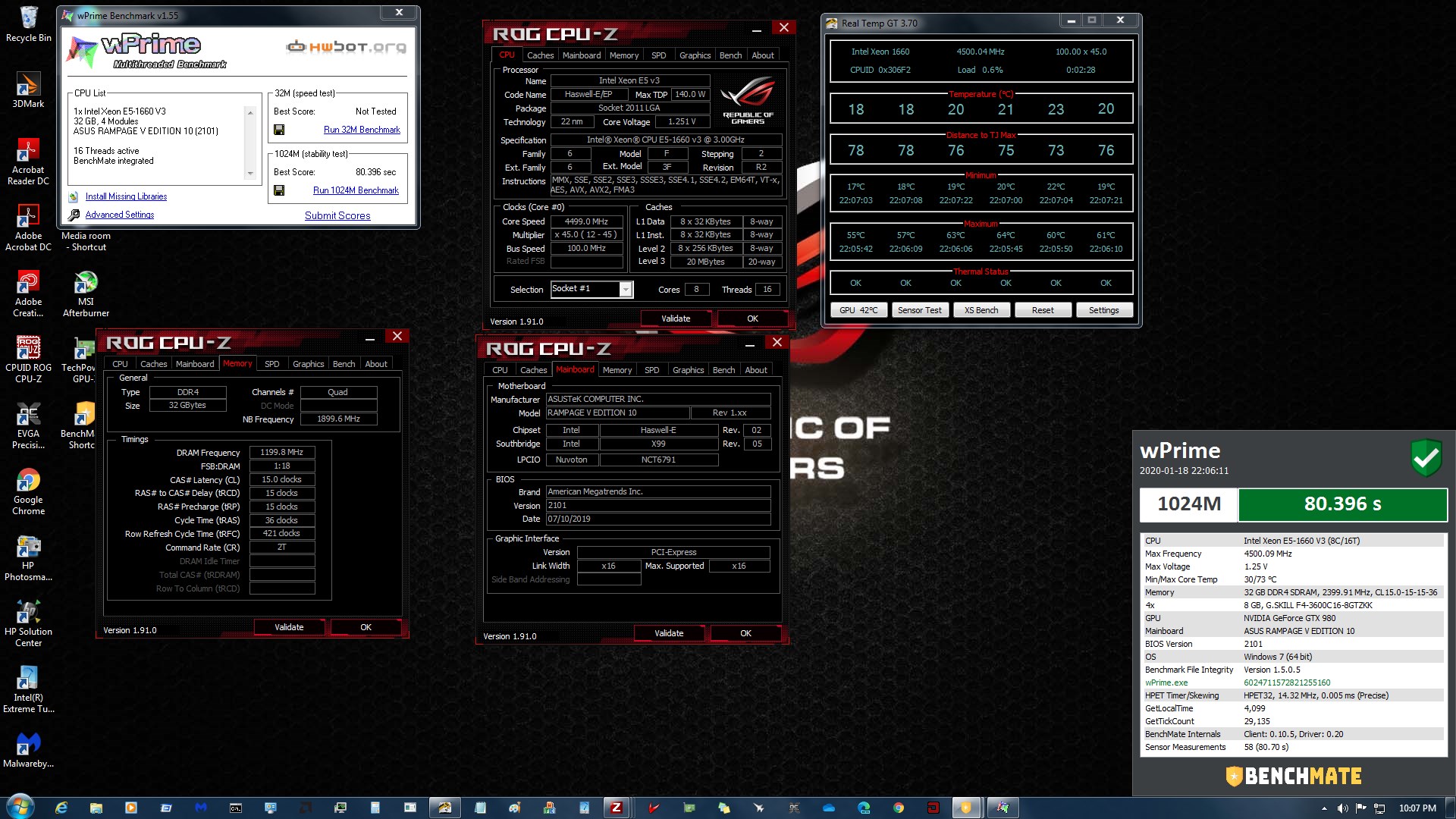Open HP Solution Center desktop icon
The image size is (1456, 819).
[28, 623]
